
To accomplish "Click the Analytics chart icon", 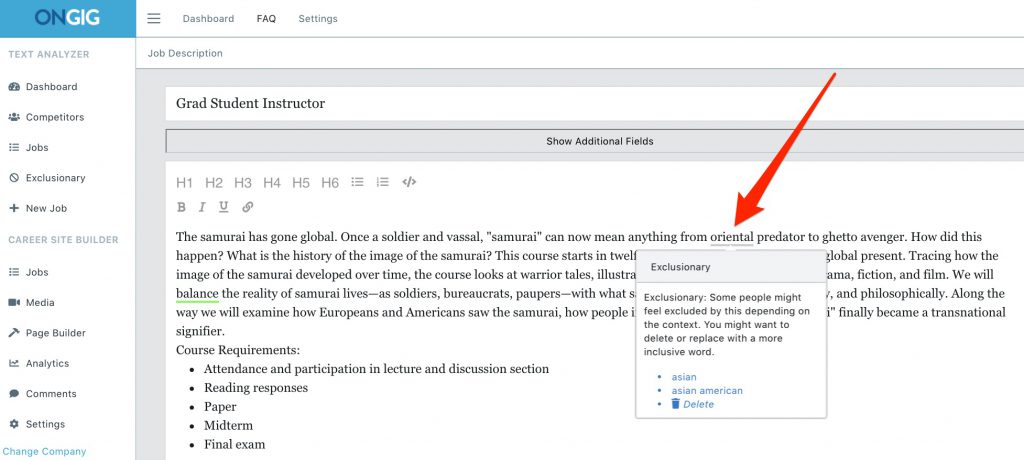I will (x=14, y=363).
